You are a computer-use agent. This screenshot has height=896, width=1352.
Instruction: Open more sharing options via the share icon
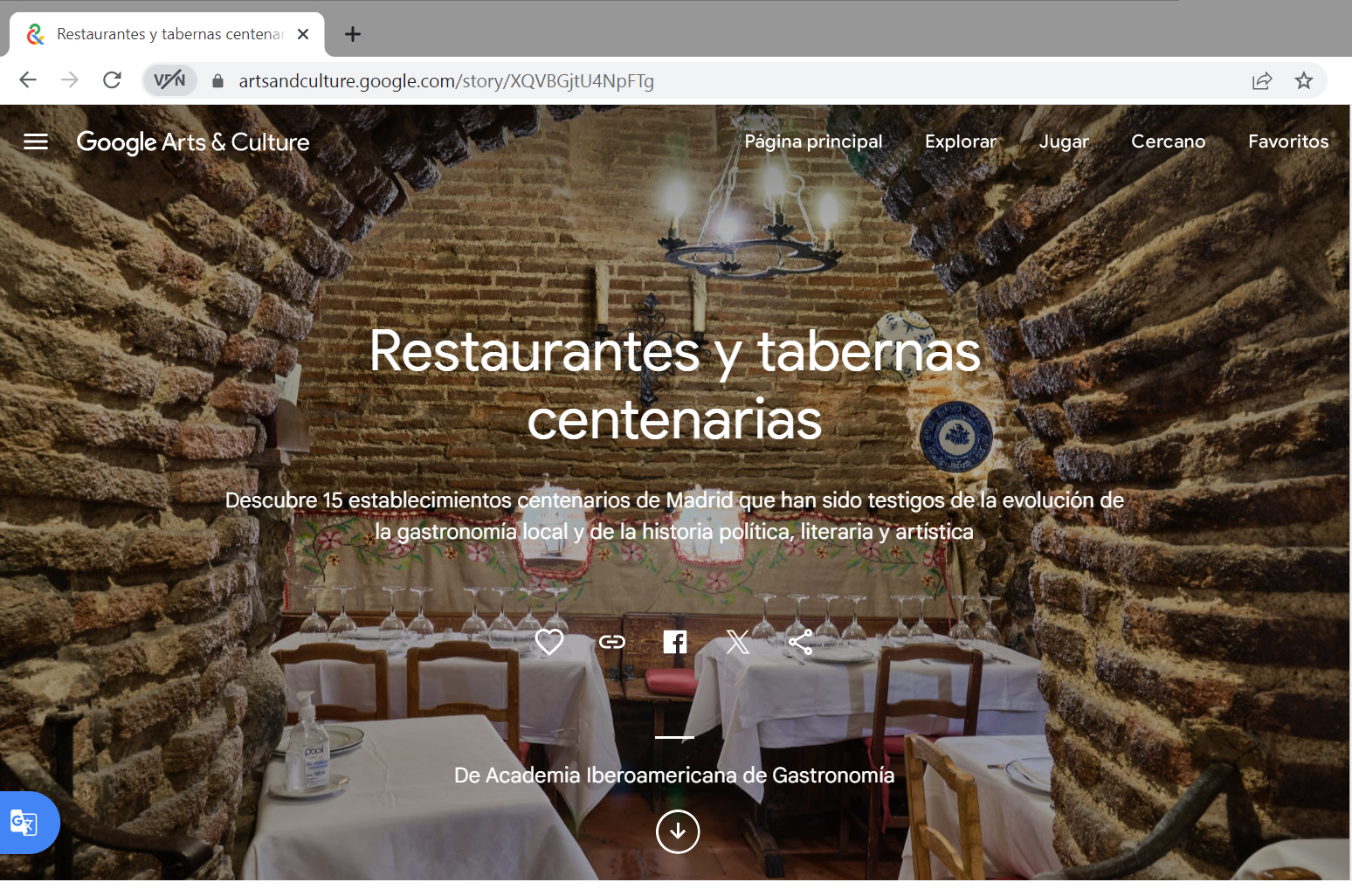pos(801,642)
